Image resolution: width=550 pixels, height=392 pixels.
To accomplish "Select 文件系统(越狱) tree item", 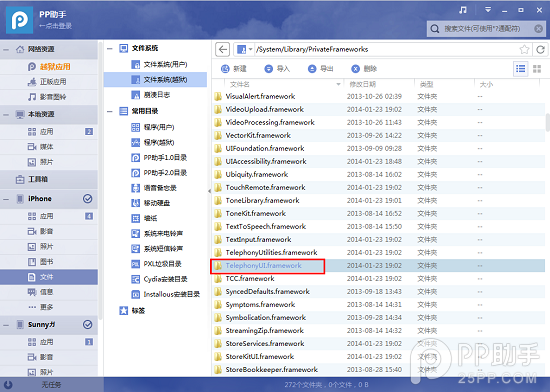I will pyautogui.click(x=155, y=80).
